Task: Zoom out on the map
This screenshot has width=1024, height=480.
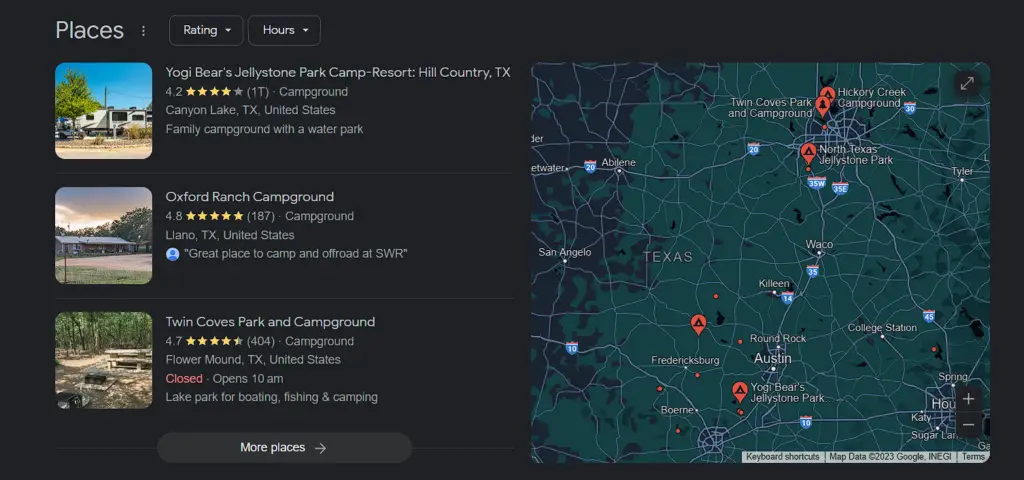Action: [x=968, y=424]
